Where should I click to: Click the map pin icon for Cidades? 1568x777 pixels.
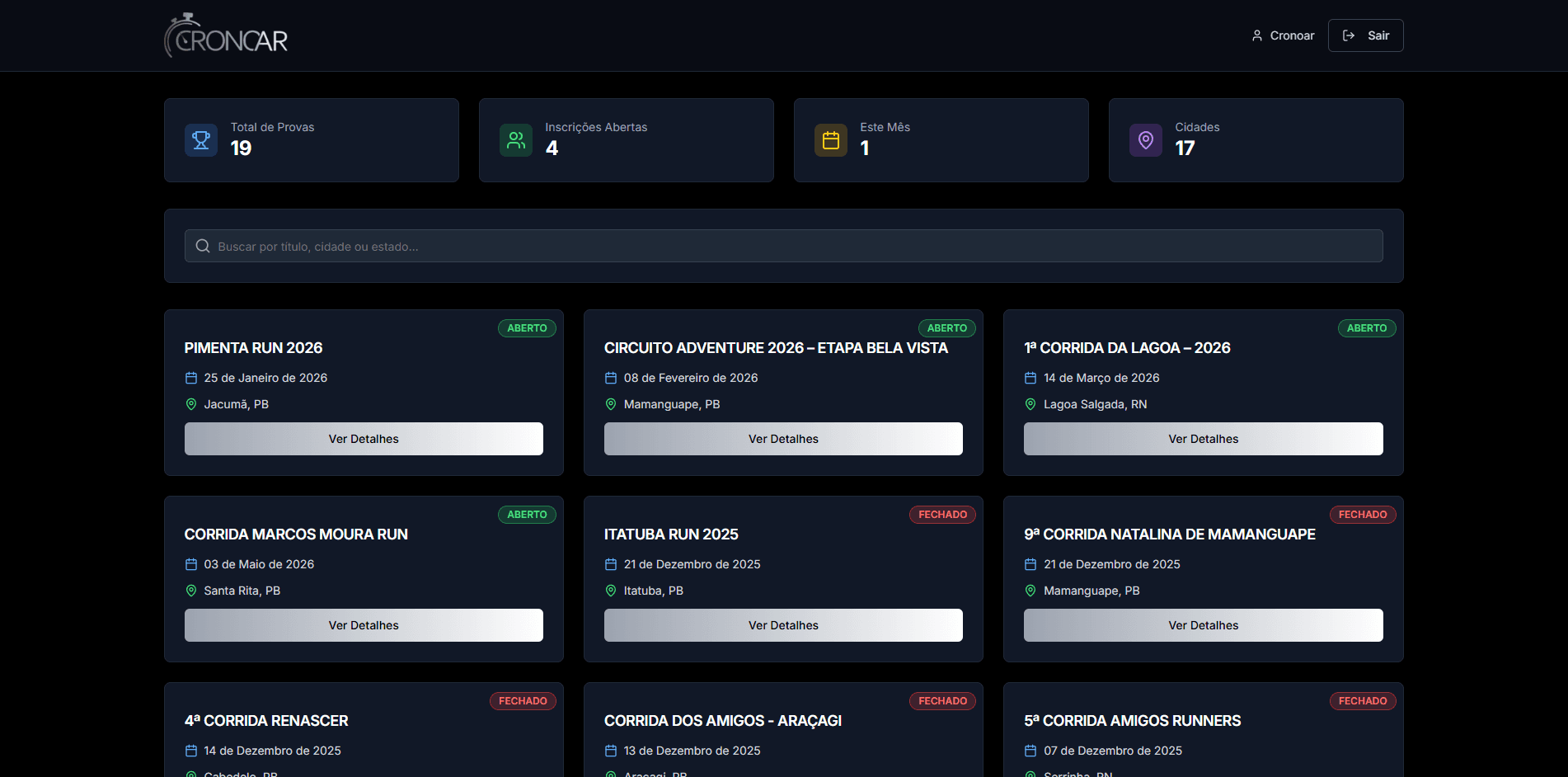tap(1146, 140)
